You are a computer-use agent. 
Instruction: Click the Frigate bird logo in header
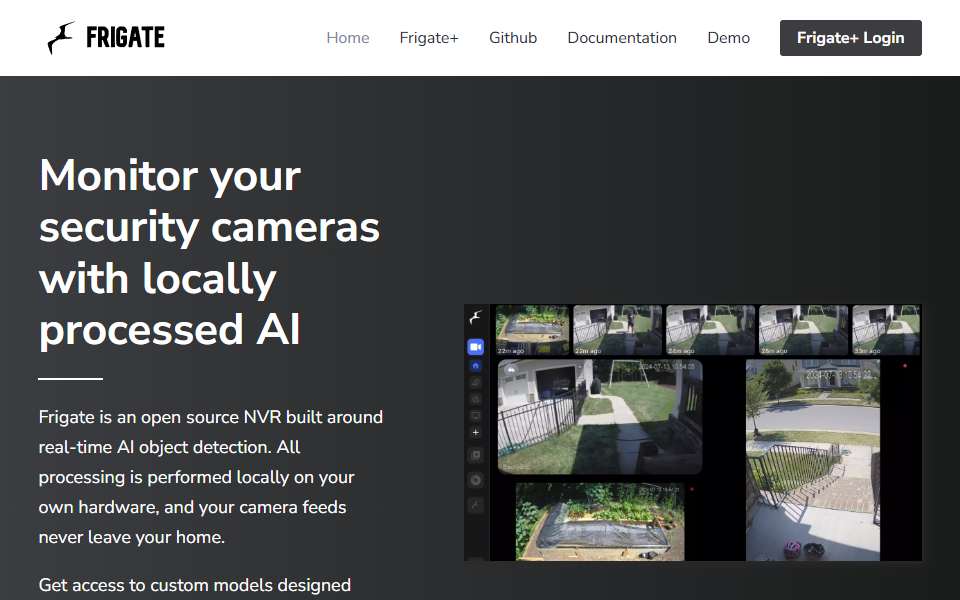(x=61, y=38)
